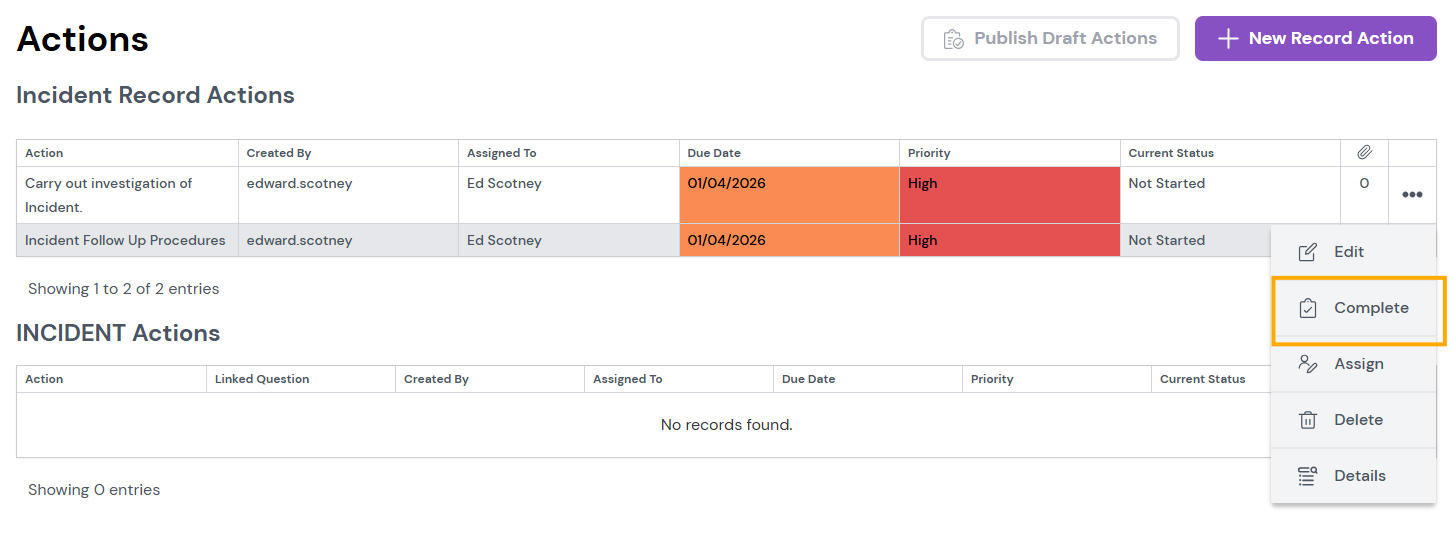Click Ed Scotney assignee in investigation row

click(504, 184)
